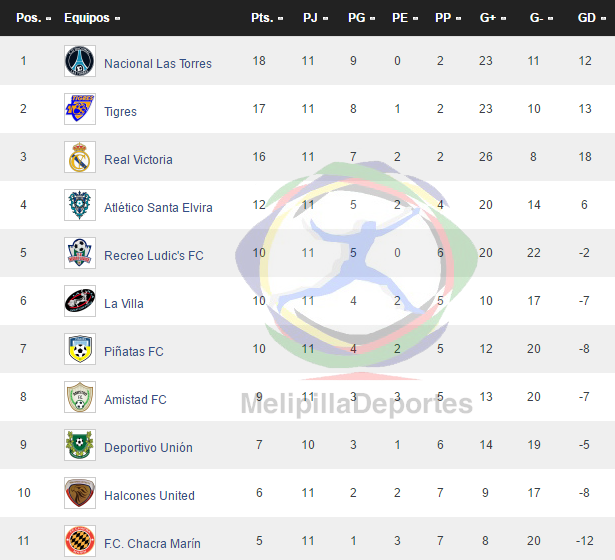Click the Recreo Ludic's FC logo
615x560 pixels.
80,253
